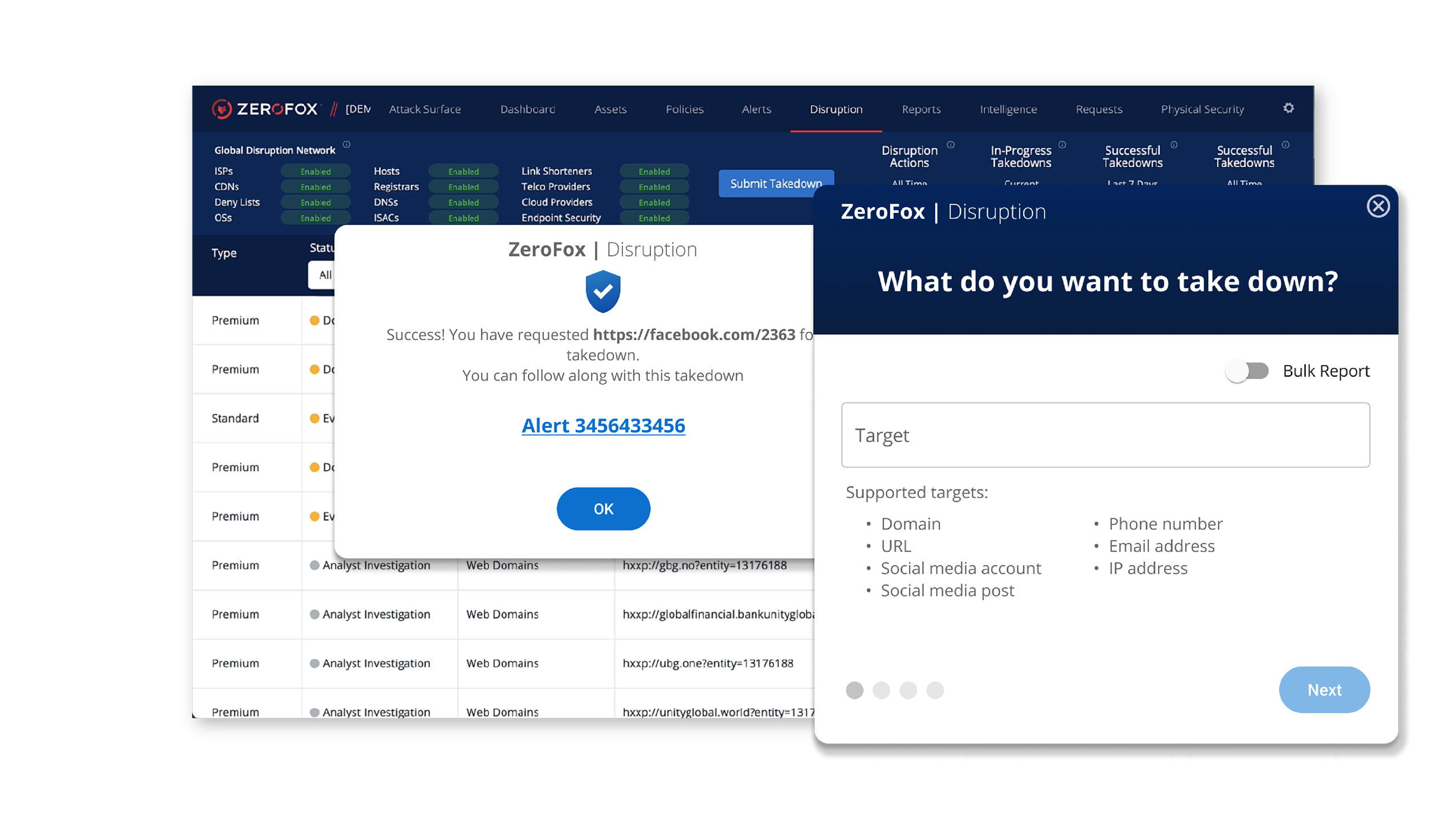The width and height of the screenshot is (1456, 819).
Task: Select the Intelligence navigation tab
Action: pos(1008,108)
